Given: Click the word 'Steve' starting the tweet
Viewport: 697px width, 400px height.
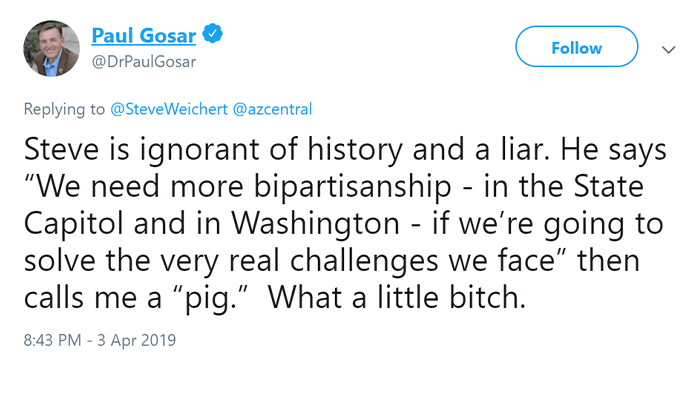Looking at the screenshot, I should point(55,152).
